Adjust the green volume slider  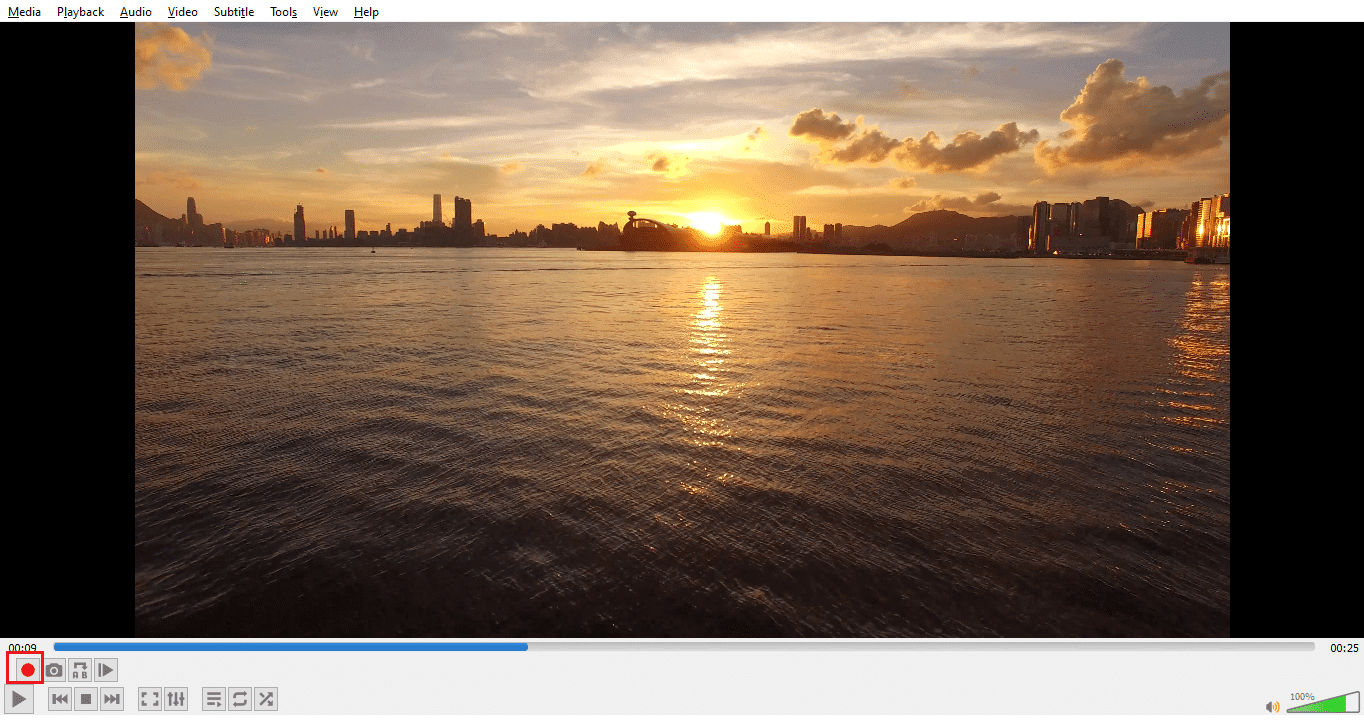[1322, 702]
